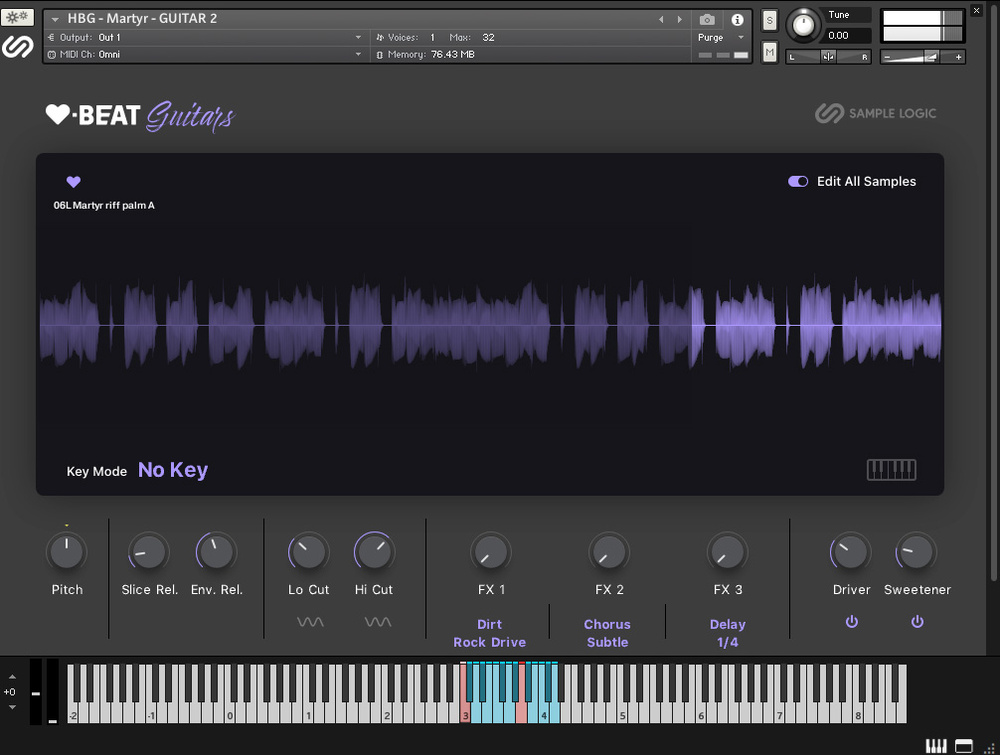This screenshot has height=755, width=1000.
Task: Click the Max voices value 32
Action: point(488,38)
